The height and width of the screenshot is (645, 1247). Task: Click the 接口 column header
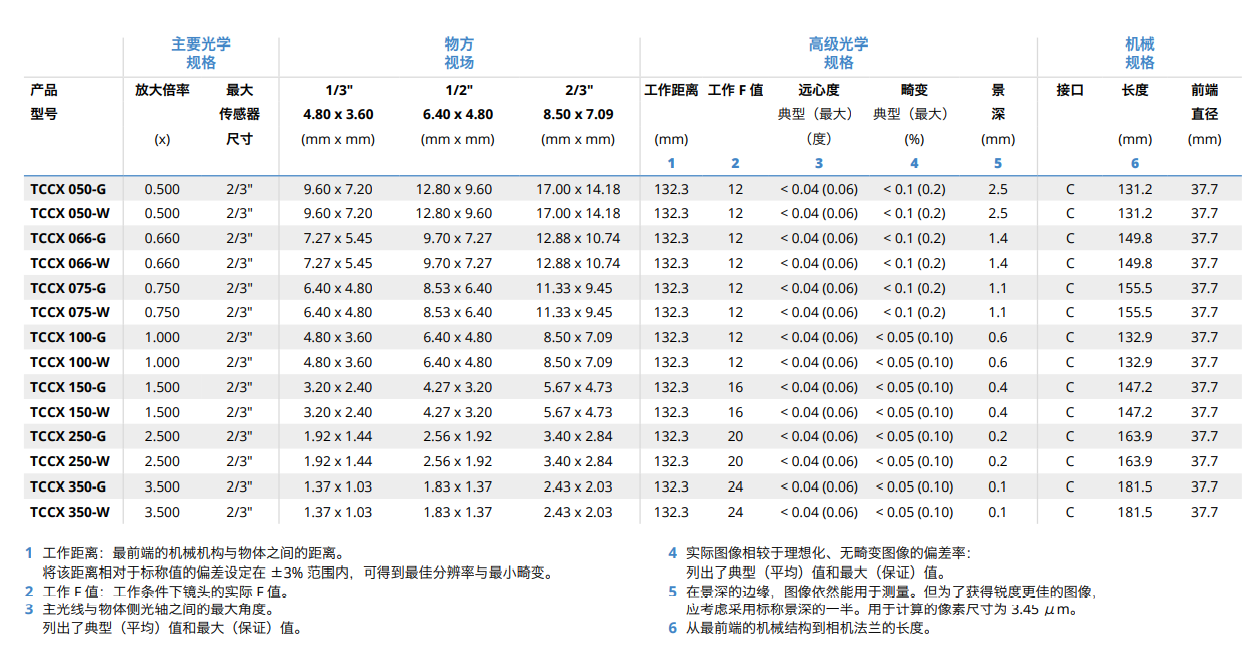pyautogui.click(x=1070, y=90)
